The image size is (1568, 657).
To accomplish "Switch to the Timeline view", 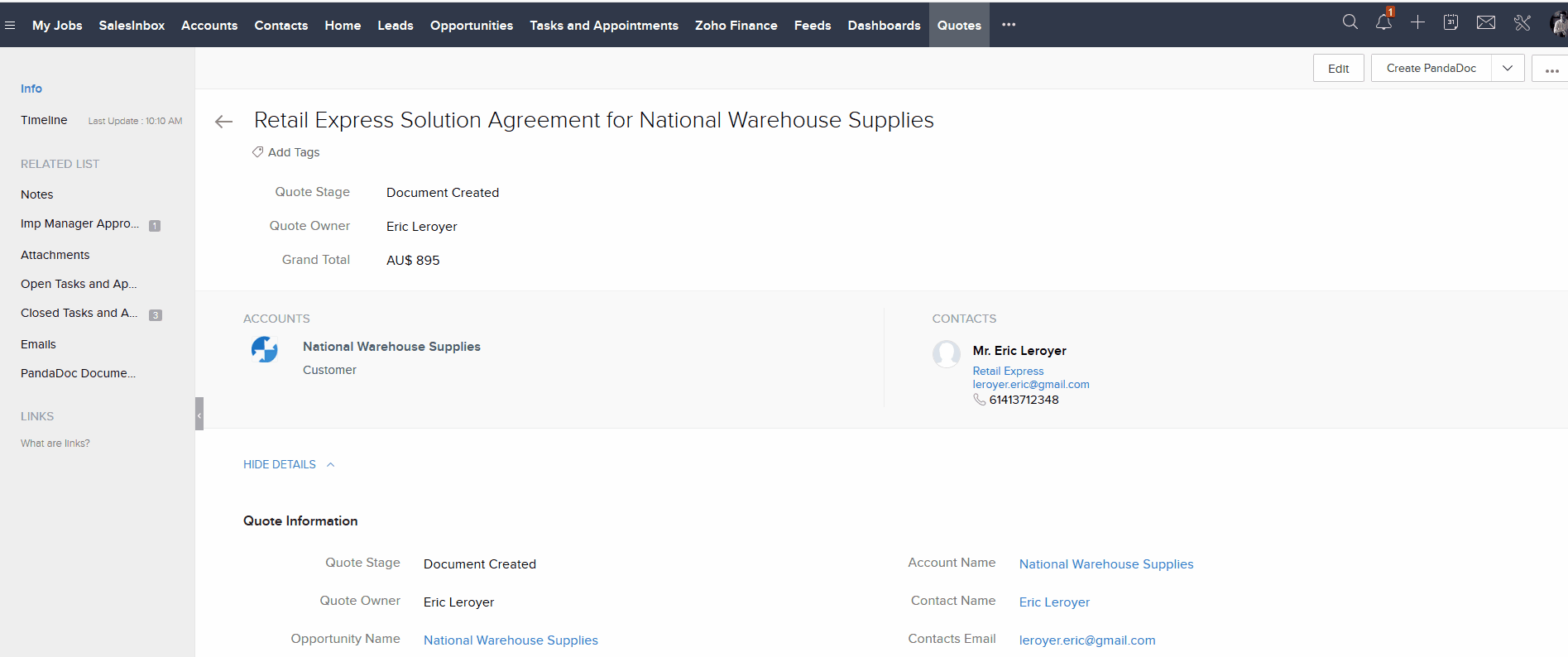I will (x=44, y=120).
